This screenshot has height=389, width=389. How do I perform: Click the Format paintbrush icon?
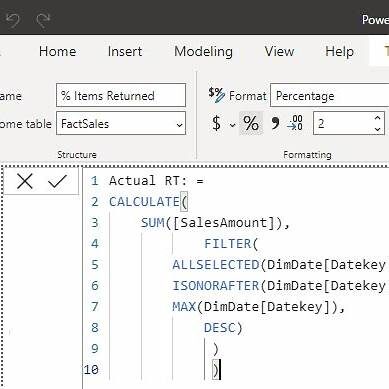click(216, 95)
